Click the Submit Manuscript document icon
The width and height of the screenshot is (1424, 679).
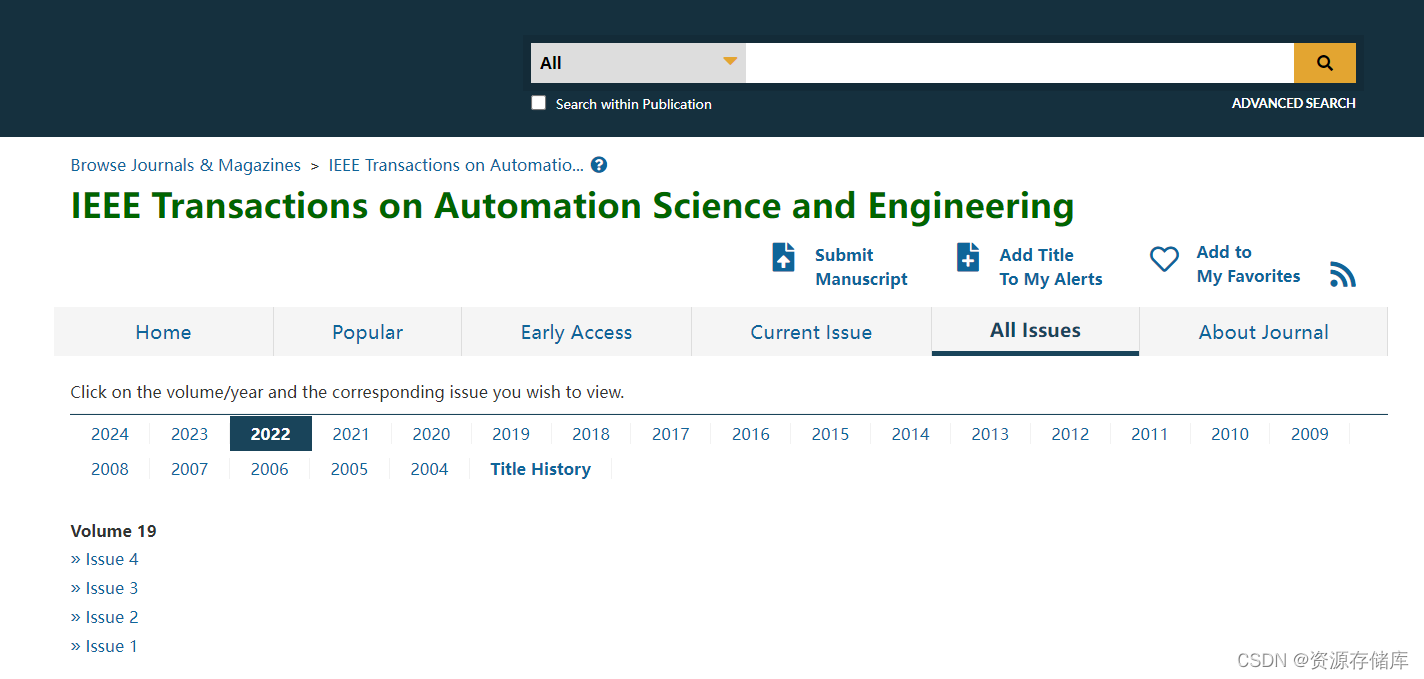coord(784,257)
